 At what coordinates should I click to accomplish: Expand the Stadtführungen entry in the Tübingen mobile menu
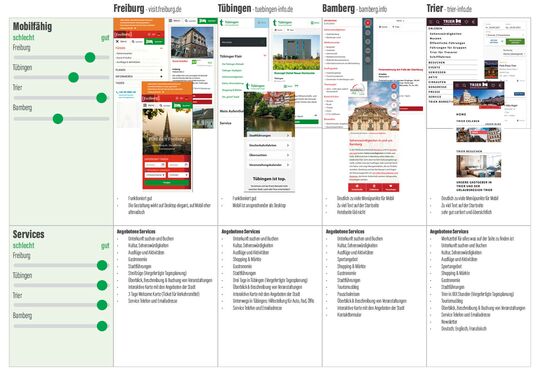pyautogui.click(x=269, y=135)
